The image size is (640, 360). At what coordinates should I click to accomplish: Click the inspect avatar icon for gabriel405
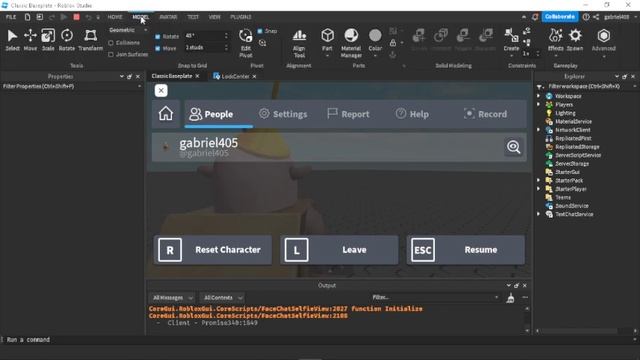pyautogui.click(x=513, y=147)
